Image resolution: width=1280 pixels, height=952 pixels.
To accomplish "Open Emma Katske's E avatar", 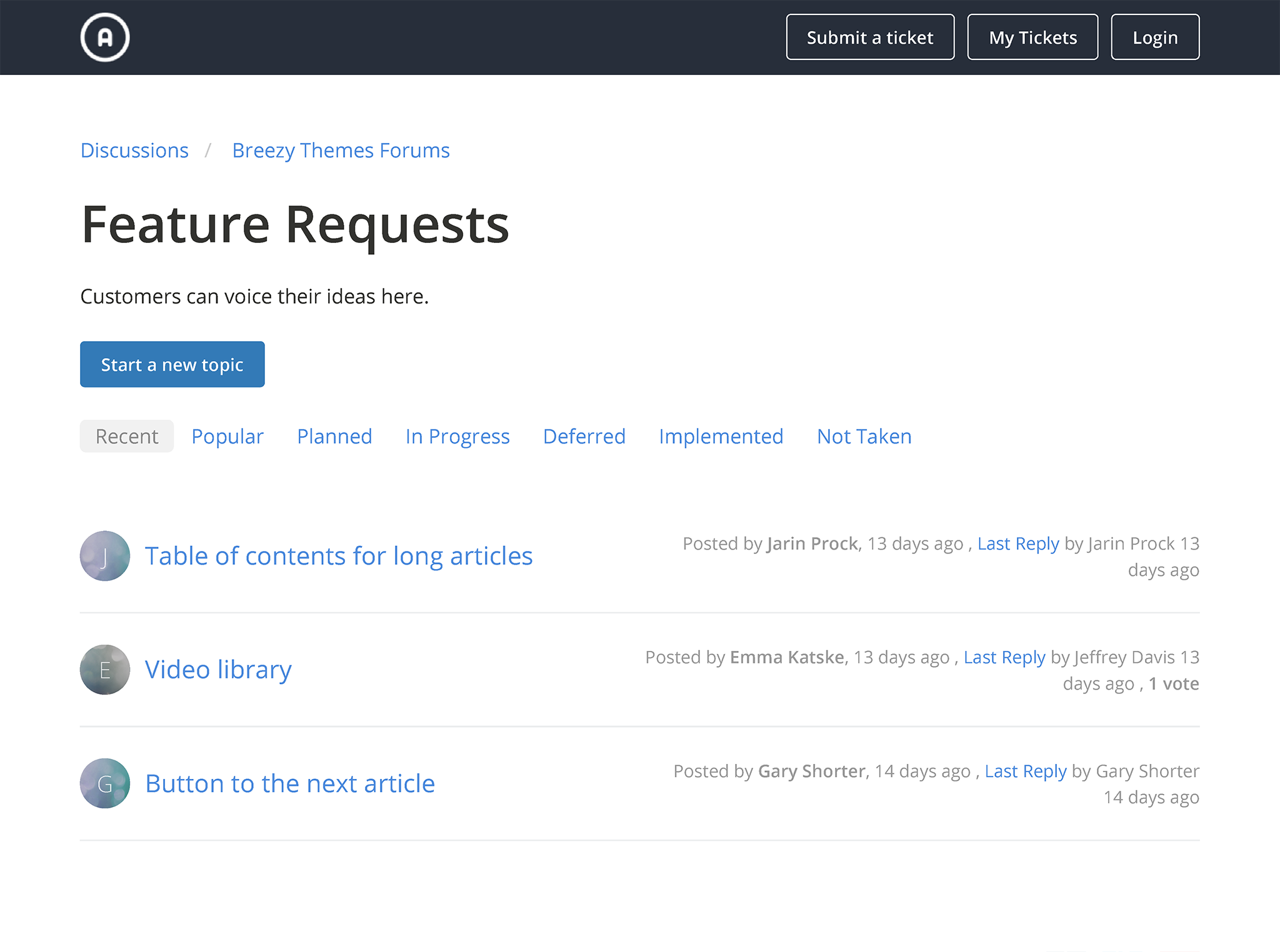I will pos(105,670).
